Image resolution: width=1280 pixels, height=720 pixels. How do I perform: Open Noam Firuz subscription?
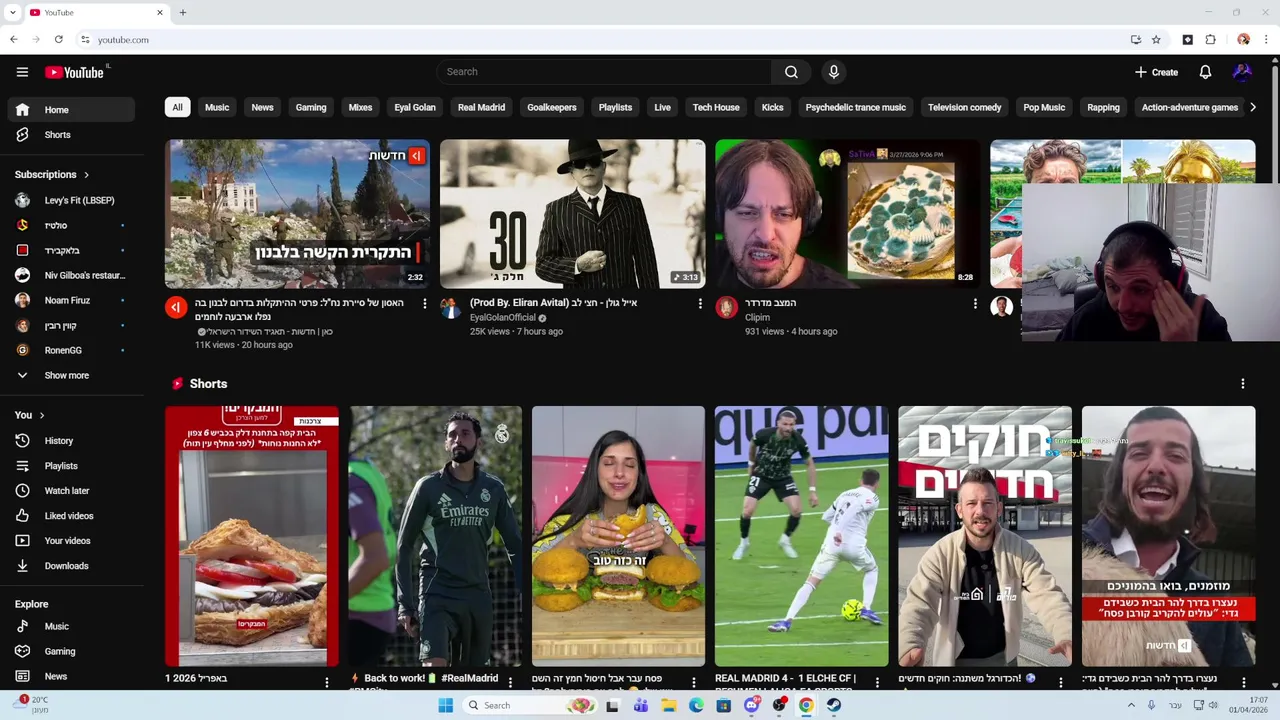click(71, 301)
